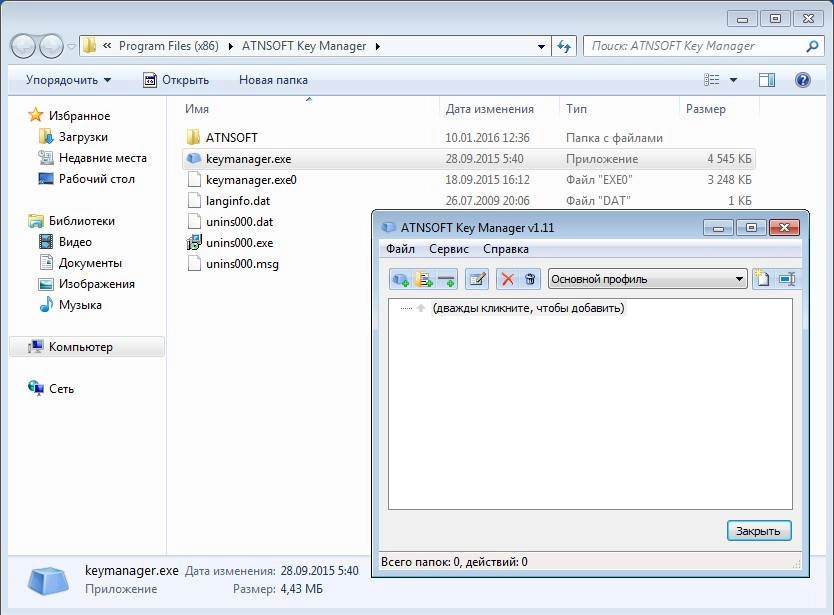
Task: Maximize the ATNSOFT Key Manager window
Action: click(x=751, y=228)
